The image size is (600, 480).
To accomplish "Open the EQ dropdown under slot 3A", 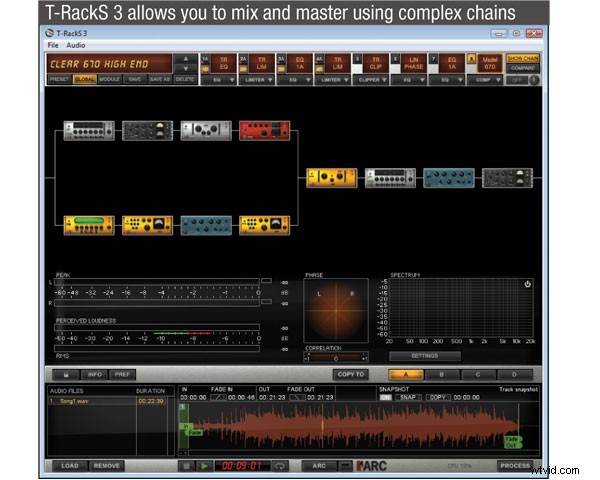I will [295, 80].
